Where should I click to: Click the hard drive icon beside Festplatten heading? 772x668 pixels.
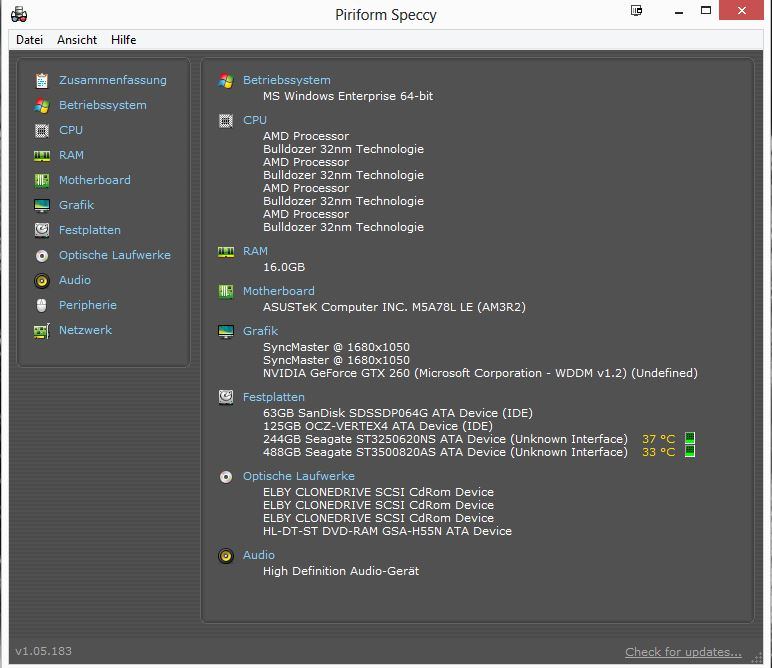(x=226, y=397)
